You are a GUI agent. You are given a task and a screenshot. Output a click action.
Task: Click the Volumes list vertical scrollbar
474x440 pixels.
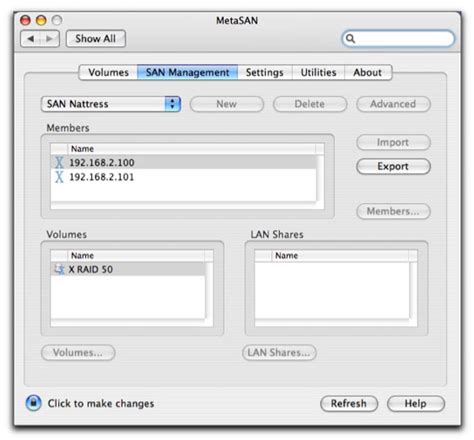(x=209, y=290)
